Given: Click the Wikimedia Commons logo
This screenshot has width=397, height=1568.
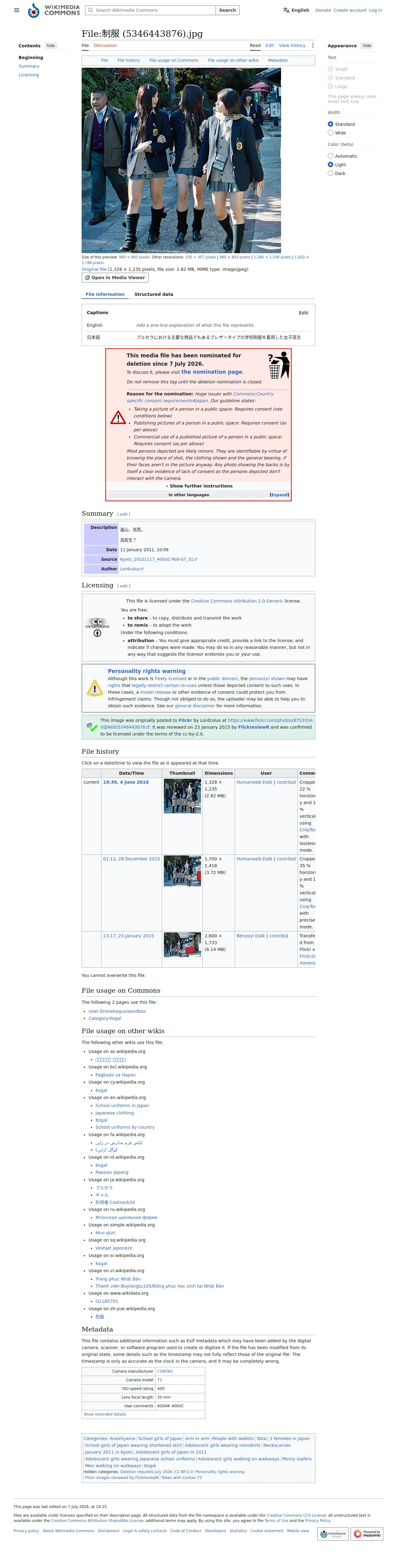Looking at the screenshot, I should point(54,10).
